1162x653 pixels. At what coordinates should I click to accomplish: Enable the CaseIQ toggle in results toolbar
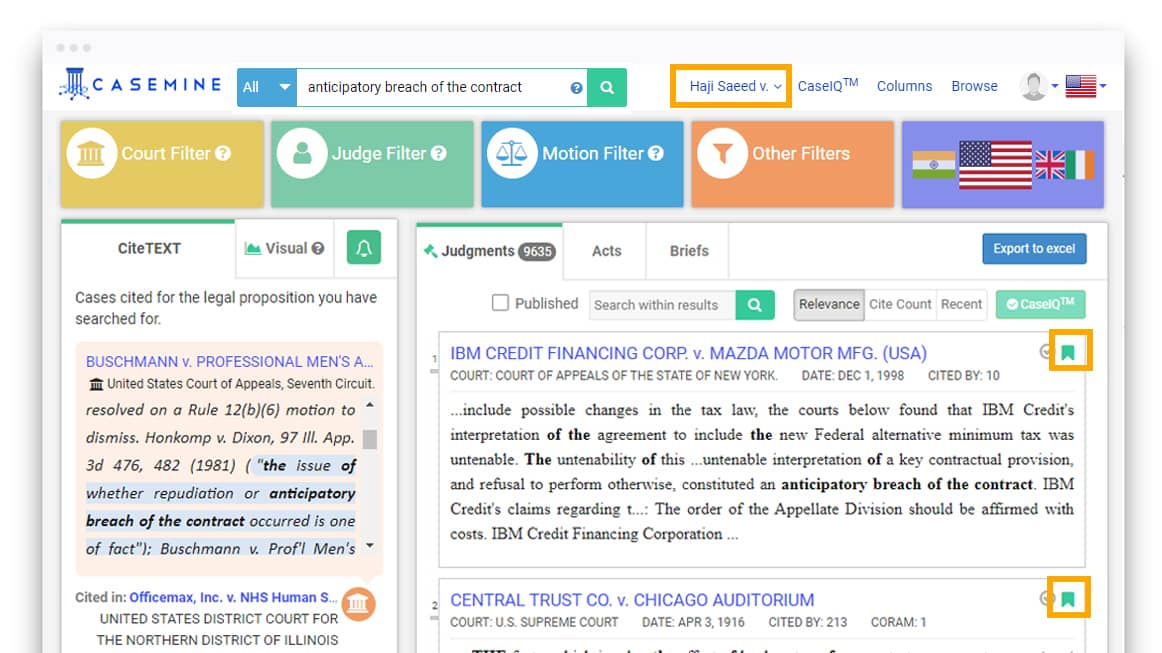point(1040,304)
